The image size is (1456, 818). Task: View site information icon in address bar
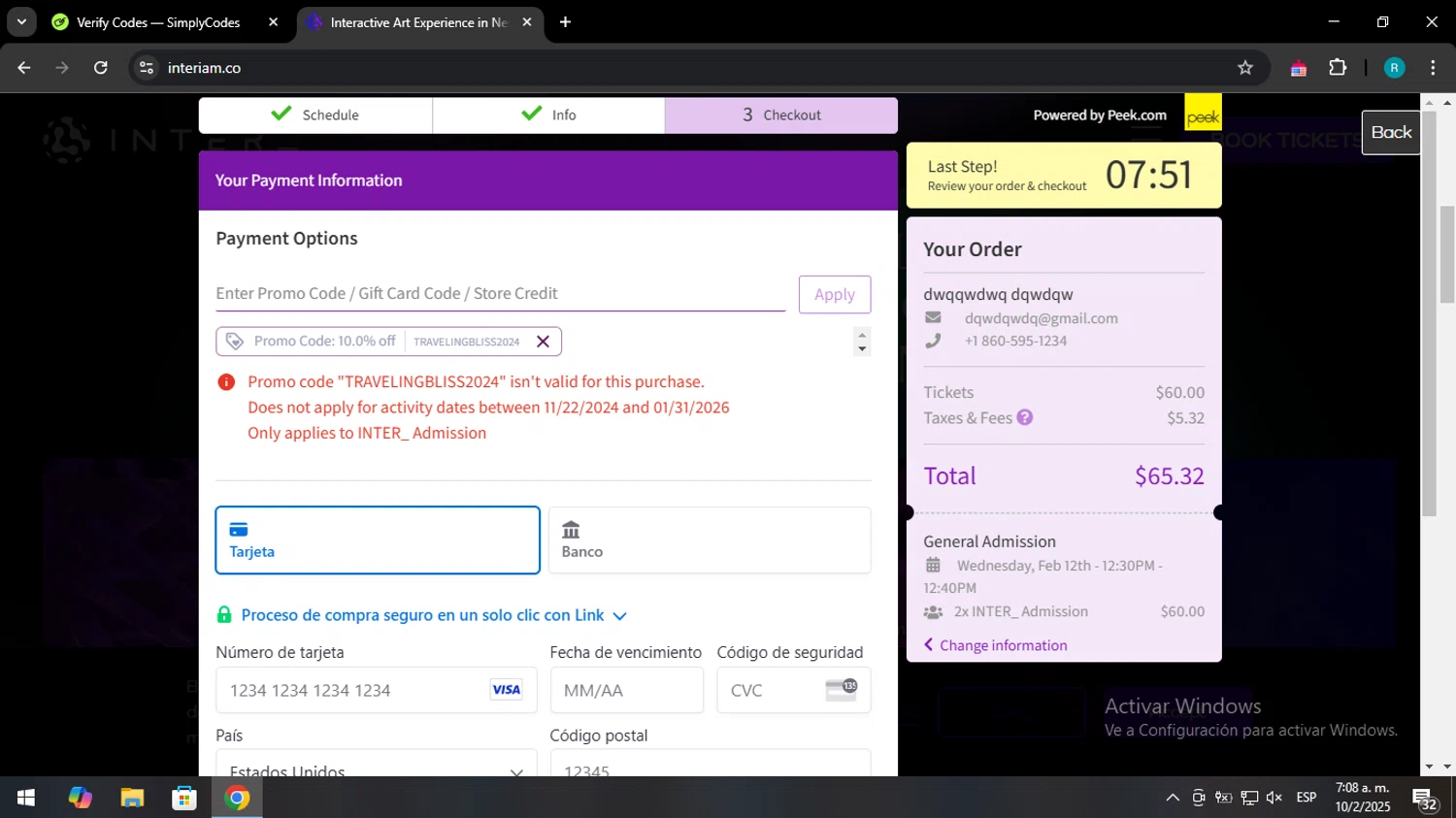pos(147,68)
